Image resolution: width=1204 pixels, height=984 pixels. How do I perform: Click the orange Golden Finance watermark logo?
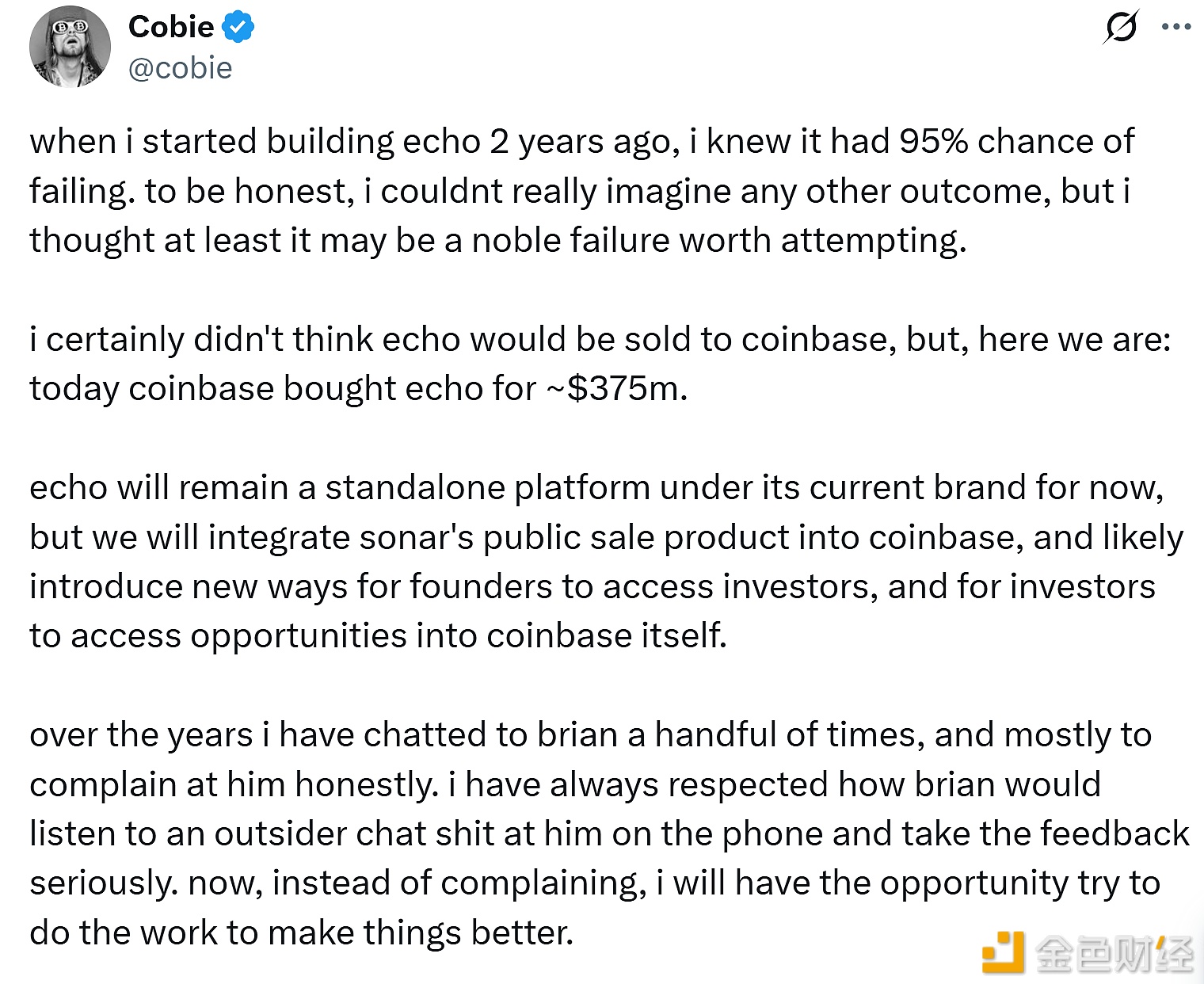pos(1002,952)
